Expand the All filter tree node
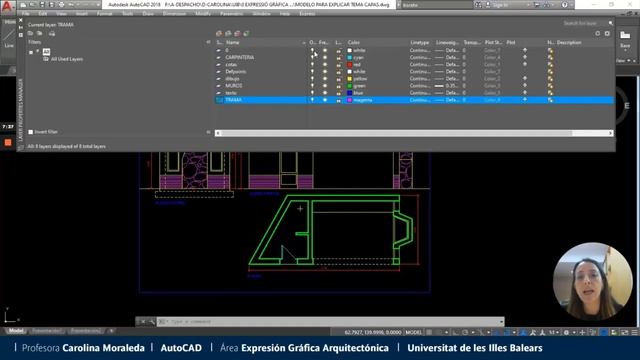Image resolution: width=640 pixels, height=360 pixels. click(x=31, y=52)
